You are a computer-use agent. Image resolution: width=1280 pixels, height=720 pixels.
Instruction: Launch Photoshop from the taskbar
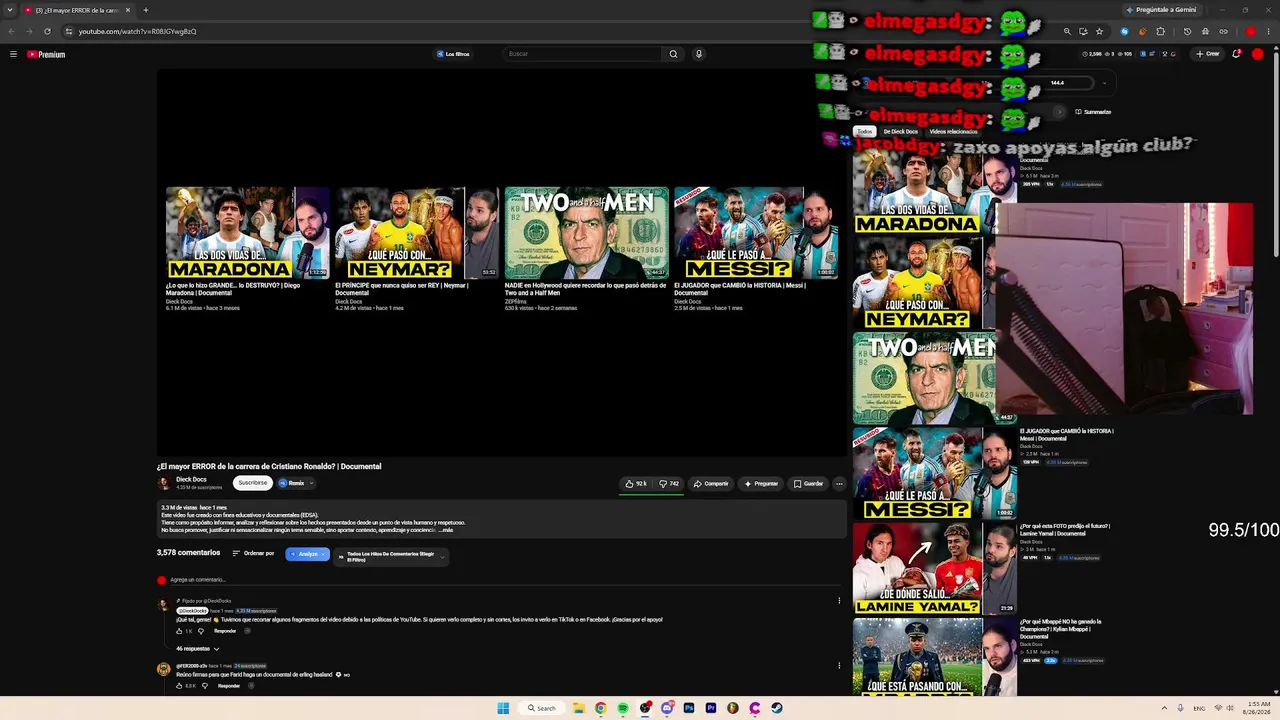[x=689, y=708]
